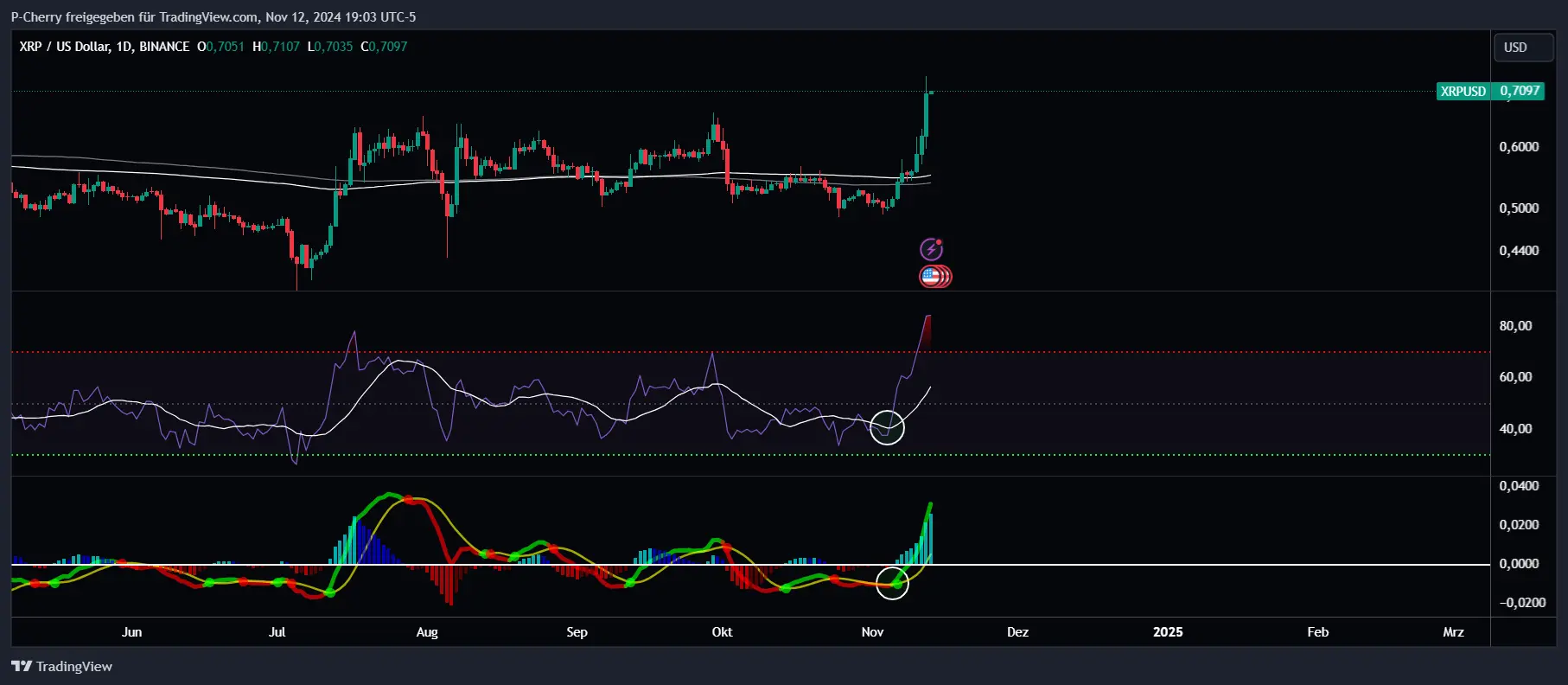Click the MACD 0,0200 axis label
The height and width of the screenshot is (685, 1568).
(x=1519, y=524)
